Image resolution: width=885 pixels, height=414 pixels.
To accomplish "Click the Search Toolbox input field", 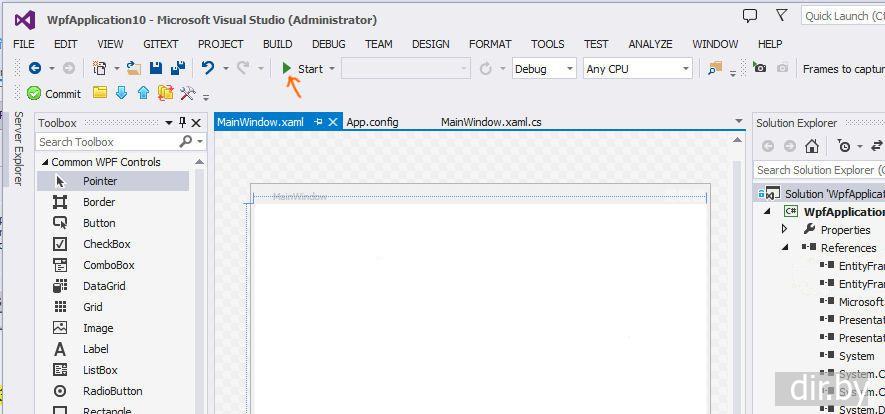I will pyautogui.click(x=107, y=142).
